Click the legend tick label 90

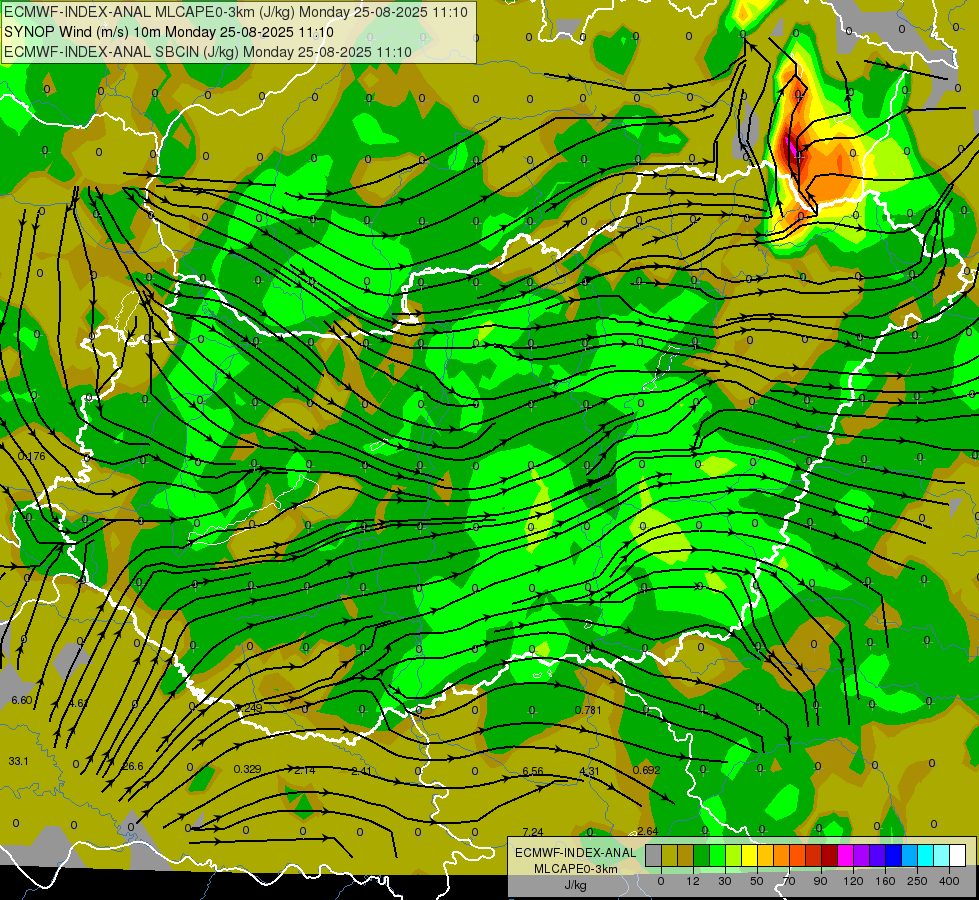820,881
